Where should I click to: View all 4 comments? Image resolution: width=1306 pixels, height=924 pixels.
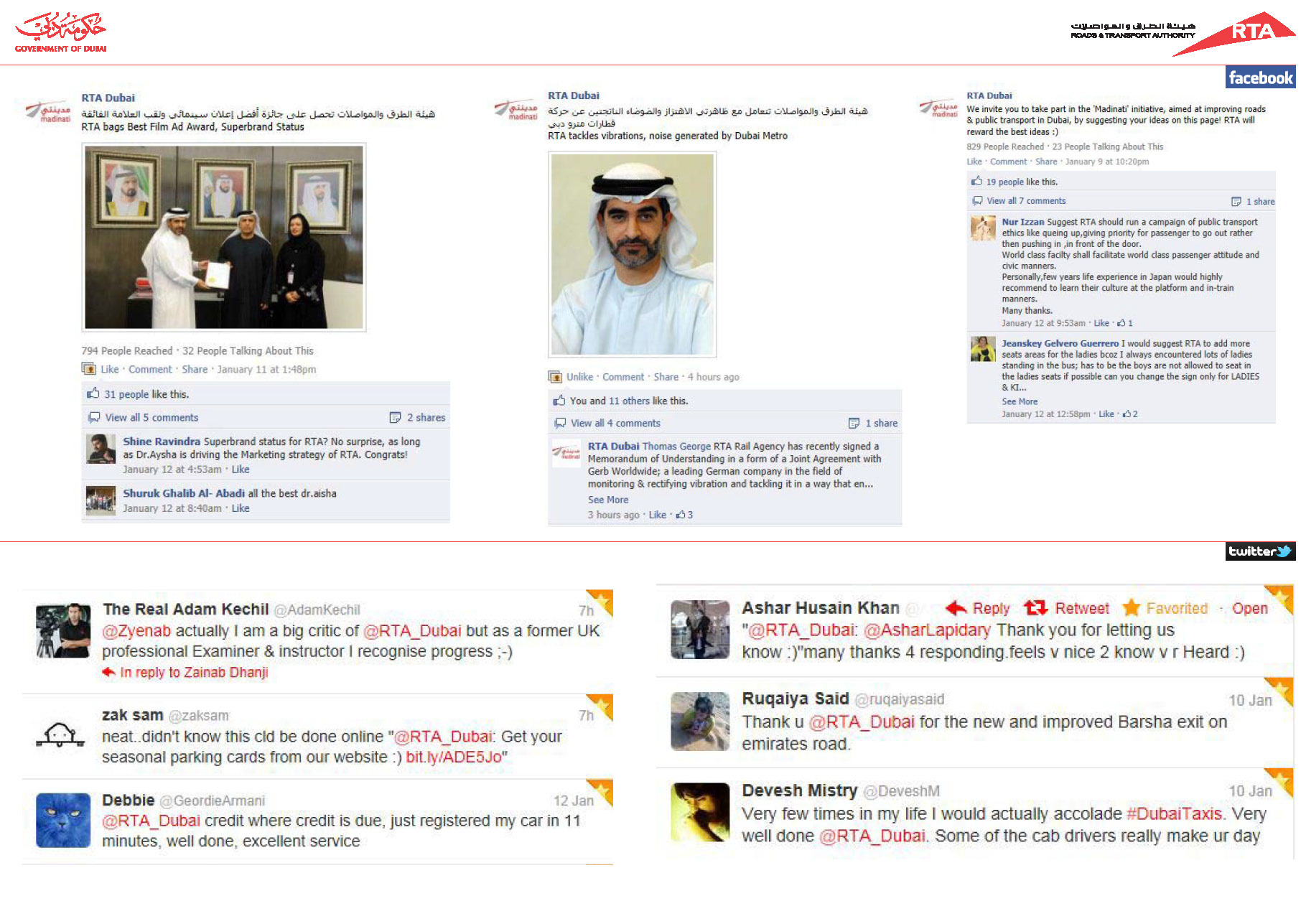tap(615, 424)
